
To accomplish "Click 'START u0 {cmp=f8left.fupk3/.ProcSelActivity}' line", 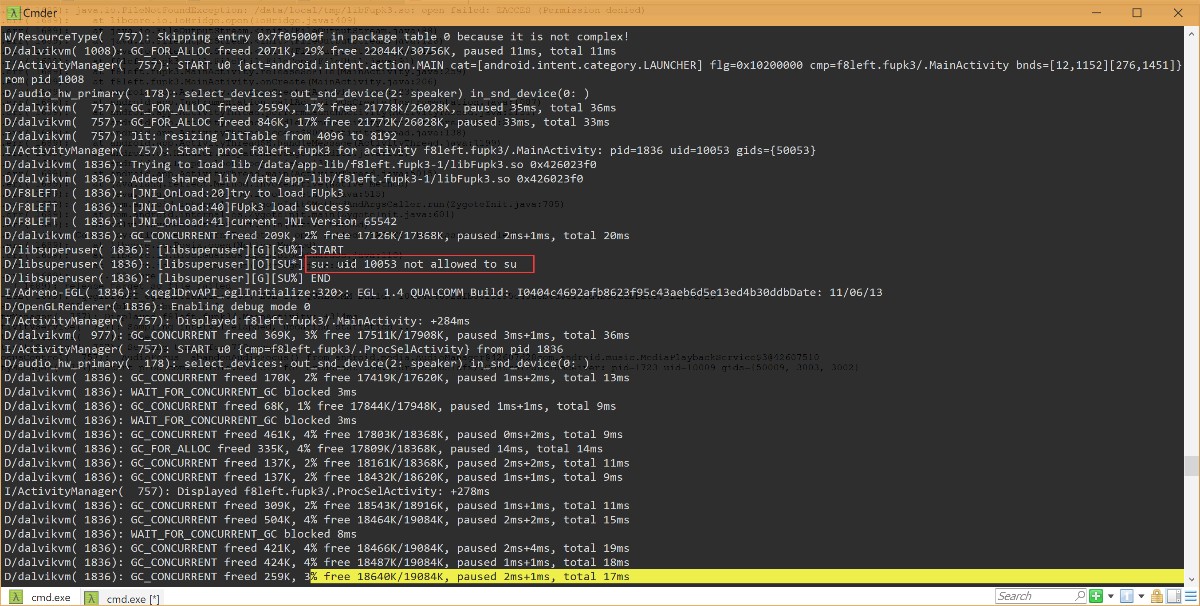I will coord(283,349).
